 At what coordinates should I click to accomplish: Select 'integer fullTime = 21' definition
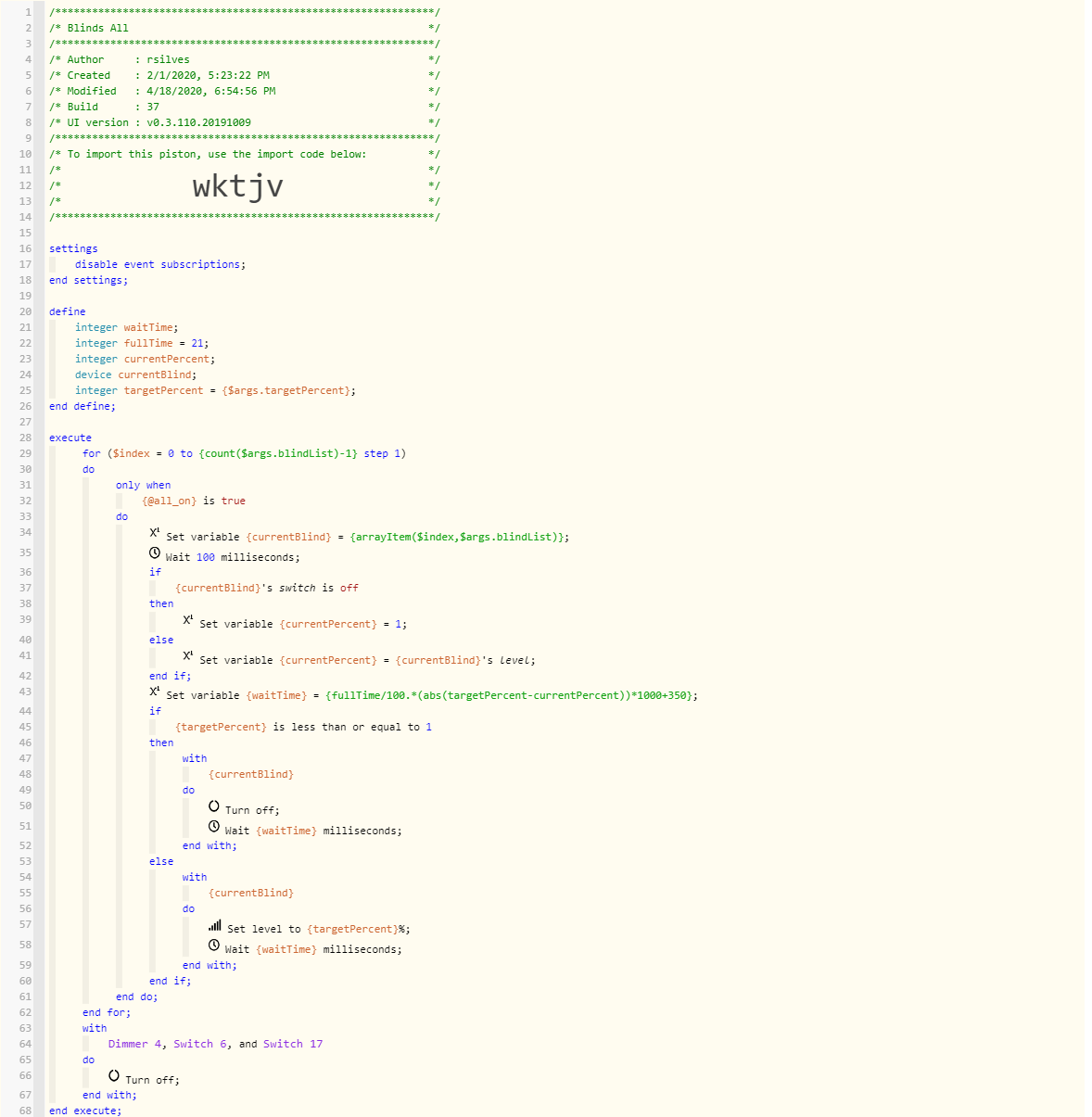[142, 343]
